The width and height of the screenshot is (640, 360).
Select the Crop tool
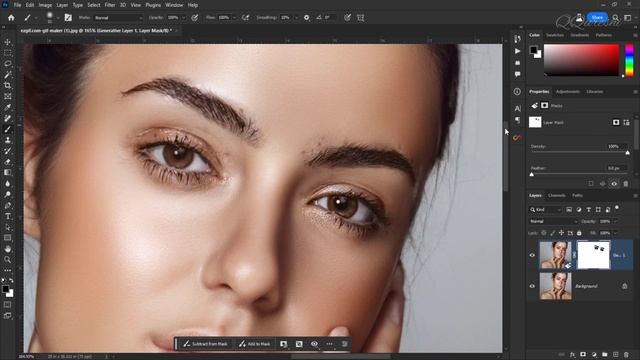pyautogui.click(x=7, y=86)
